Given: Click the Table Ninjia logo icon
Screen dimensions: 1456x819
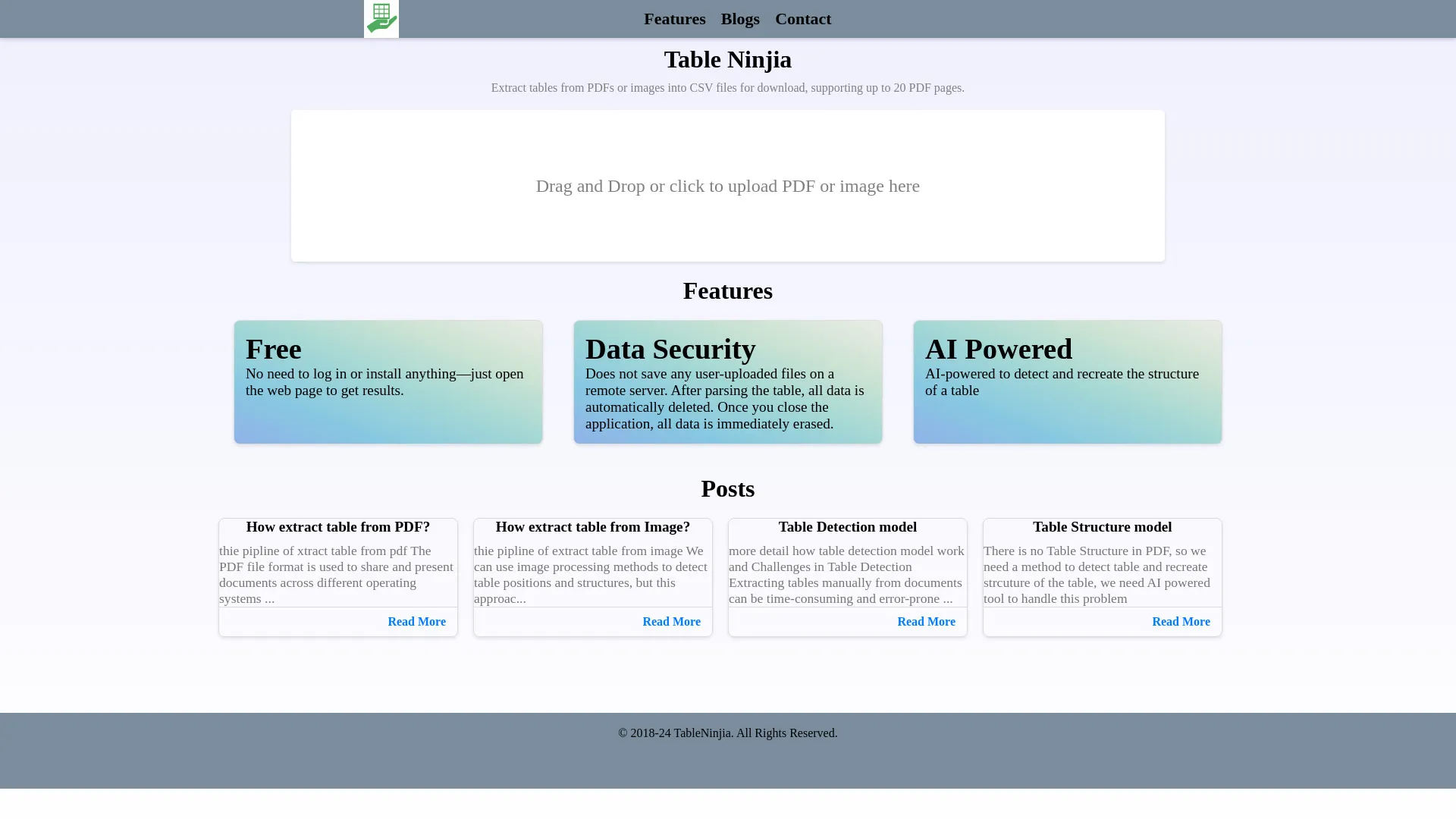Looking at the screenshot, I should (x=381, y=18).
